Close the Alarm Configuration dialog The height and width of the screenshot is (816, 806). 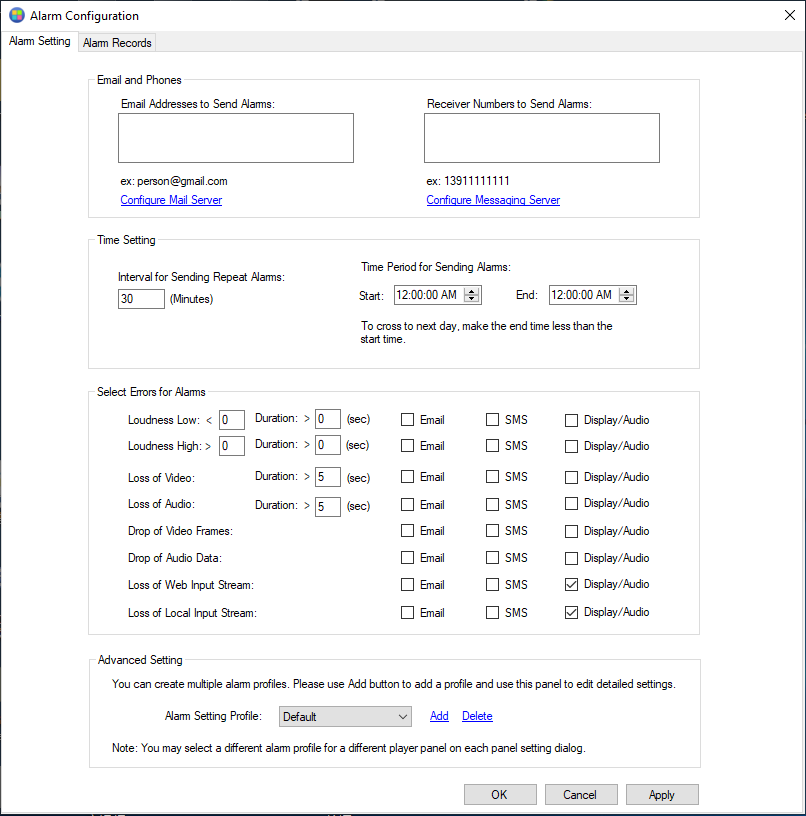tap(789, 15)
